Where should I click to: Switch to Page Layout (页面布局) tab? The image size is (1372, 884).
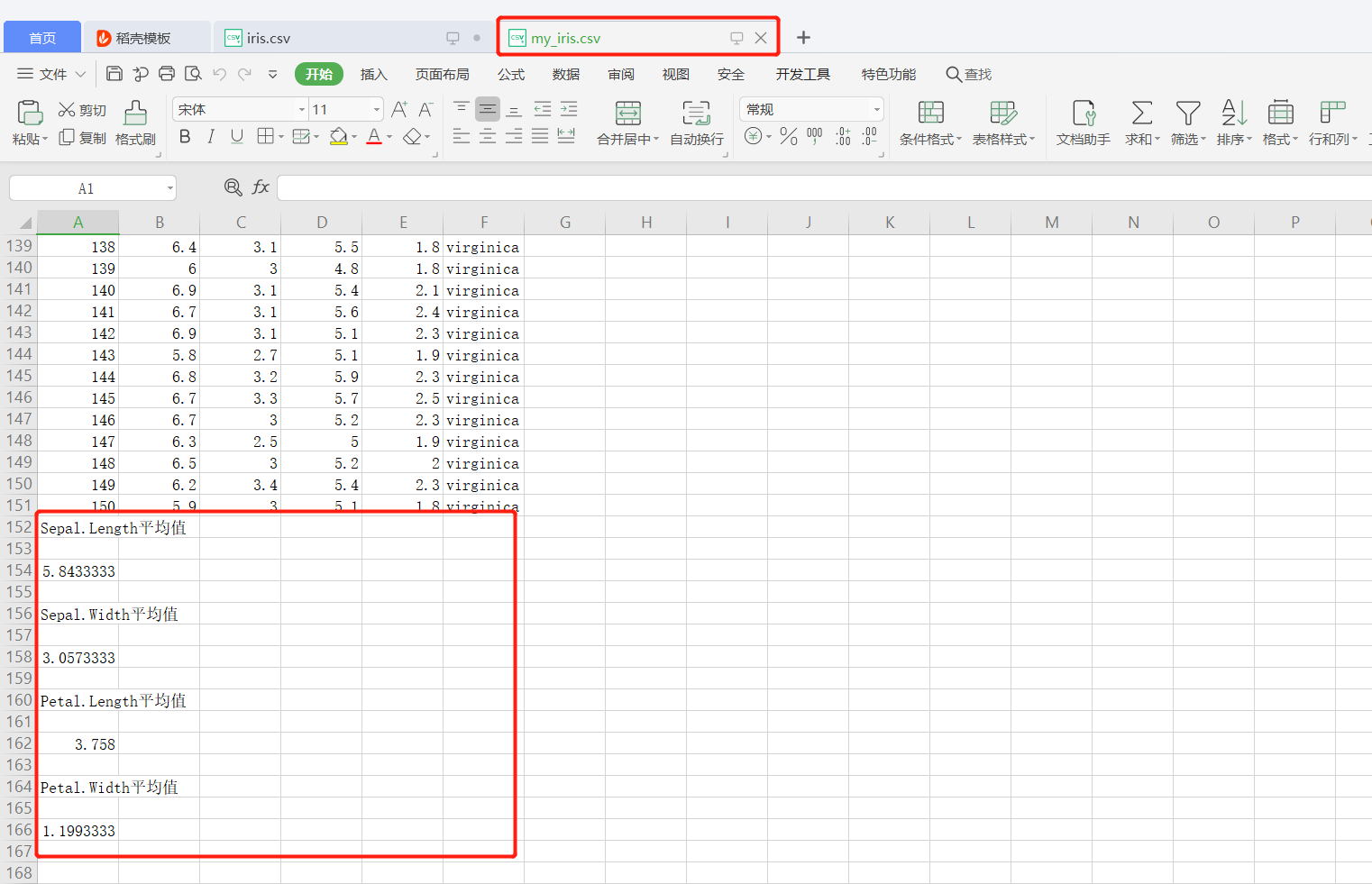(x=442, y=74)
